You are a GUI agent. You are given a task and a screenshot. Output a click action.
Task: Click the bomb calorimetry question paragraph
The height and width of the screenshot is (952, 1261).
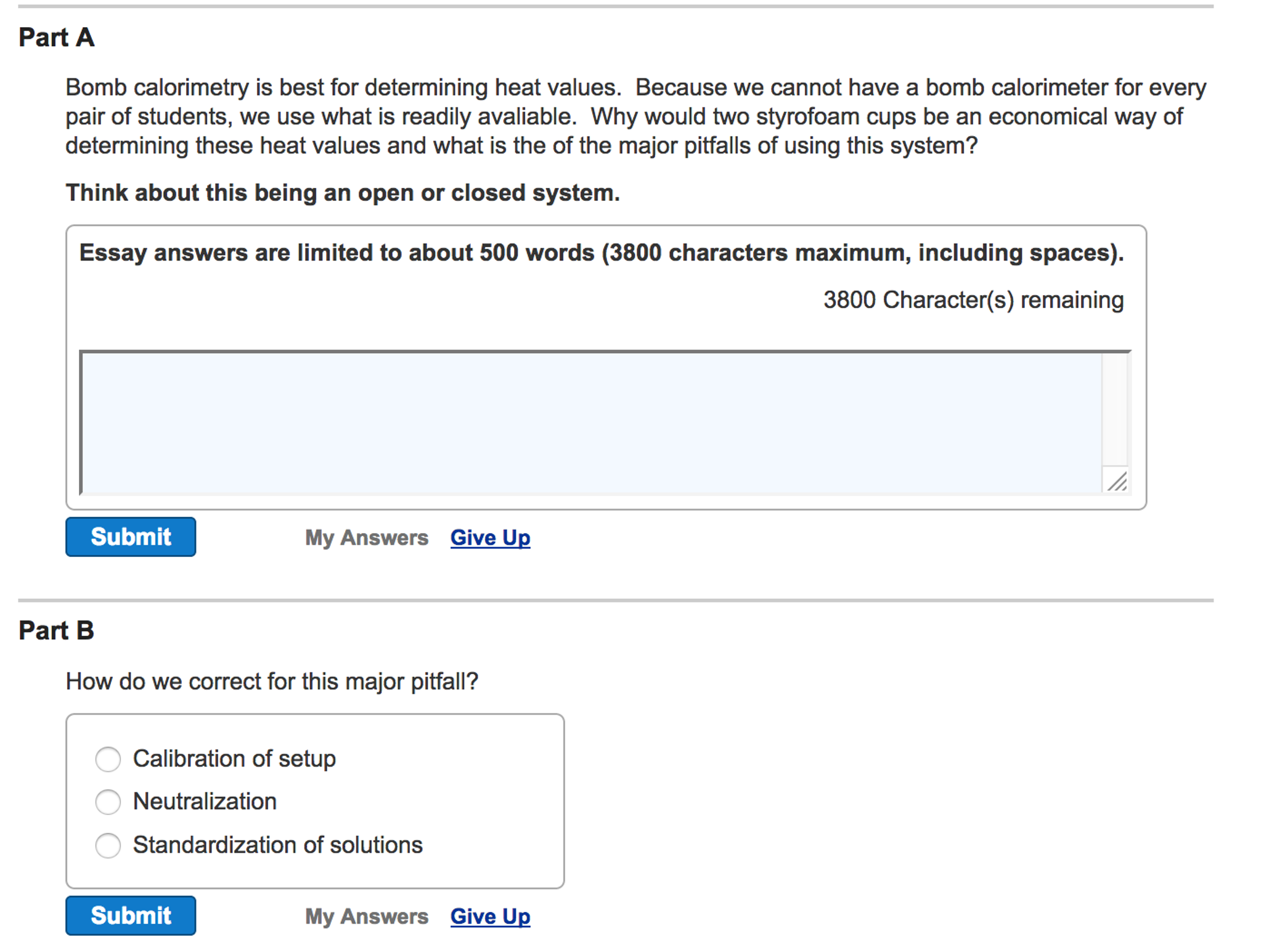635,116
